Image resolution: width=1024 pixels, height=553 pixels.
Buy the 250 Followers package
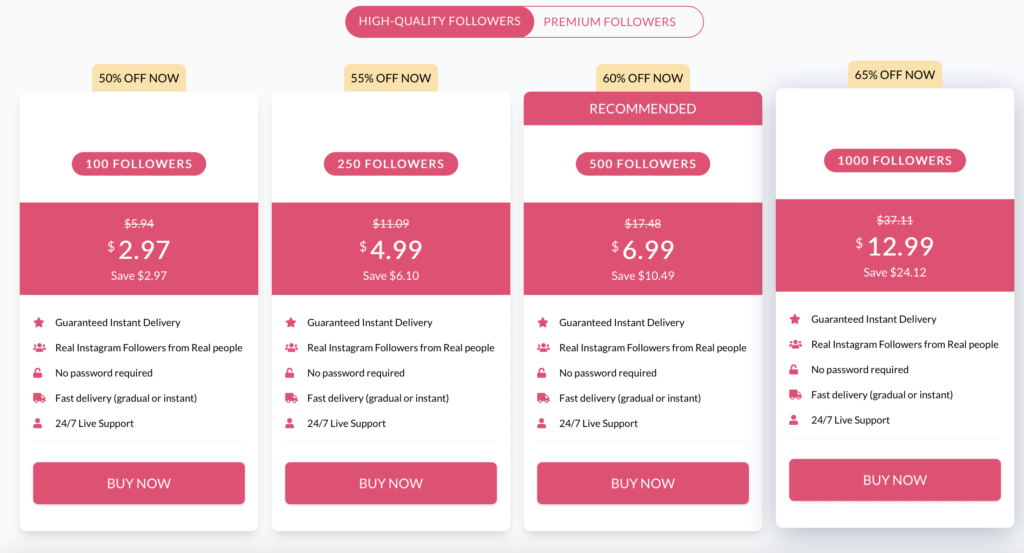[x=391, y=483]
